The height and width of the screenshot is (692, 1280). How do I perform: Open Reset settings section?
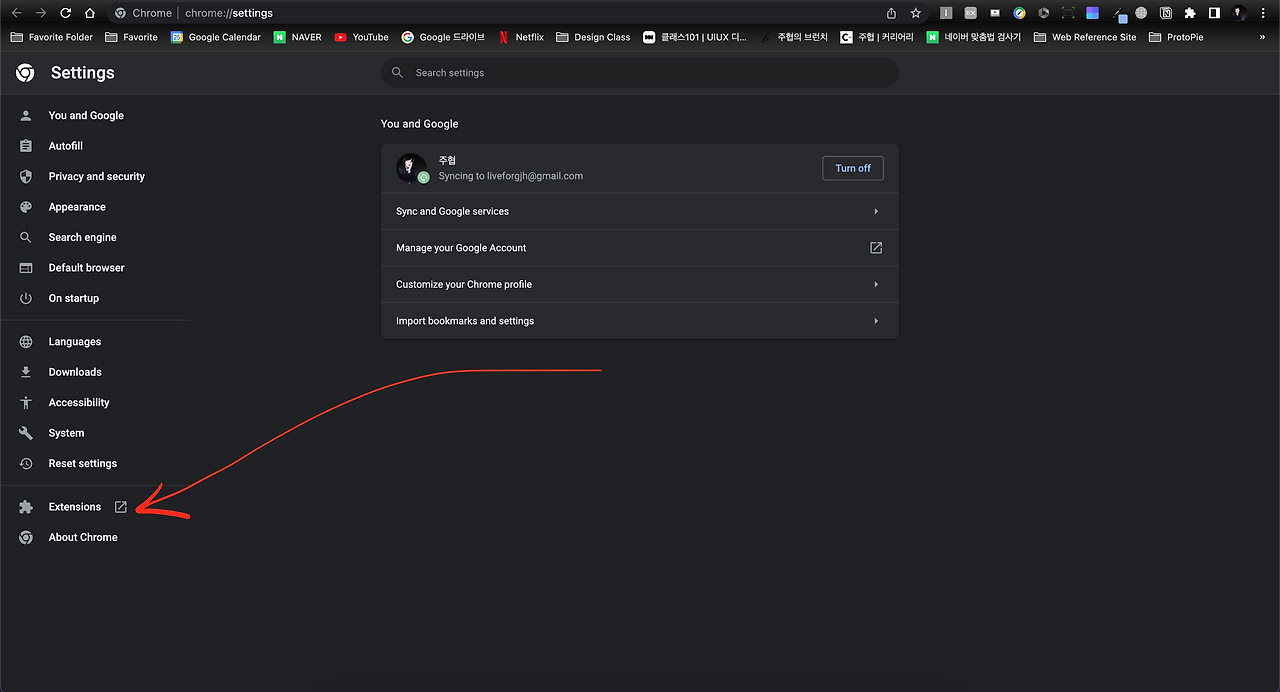pyautogui.click(x=83, y=464)
